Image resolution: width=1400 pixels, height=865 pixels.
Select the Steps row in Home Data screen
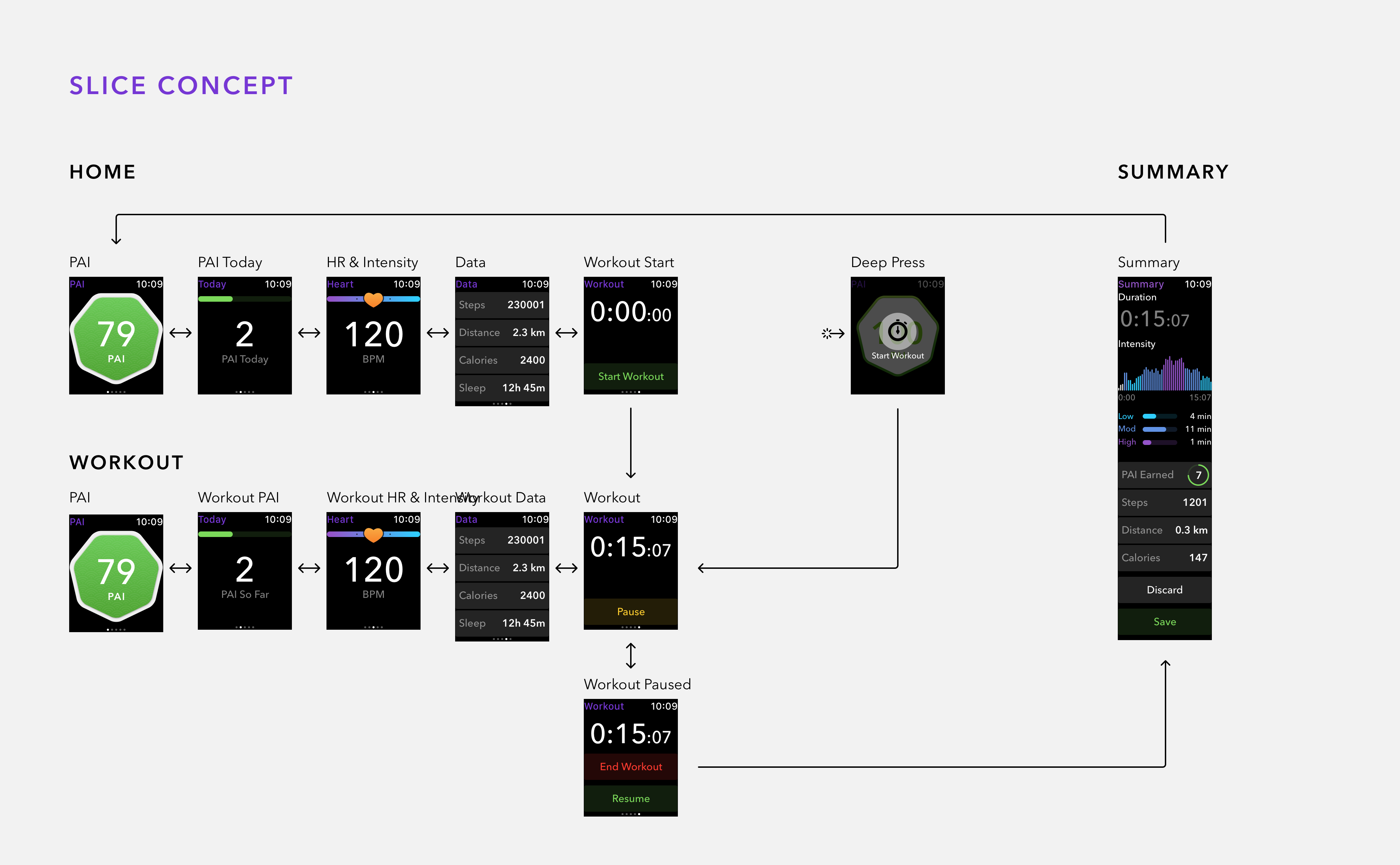click(501, 305)
